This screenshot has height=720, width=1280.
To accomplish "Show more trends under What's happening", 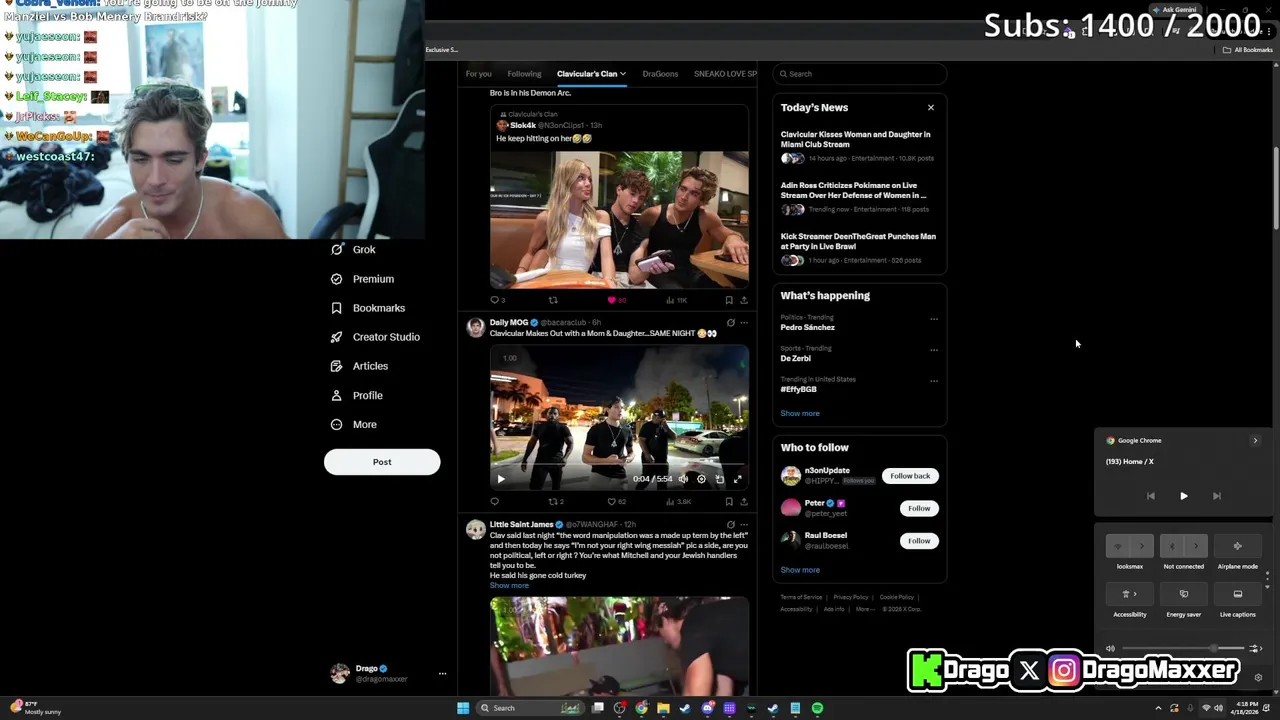I will coord(800,413).
